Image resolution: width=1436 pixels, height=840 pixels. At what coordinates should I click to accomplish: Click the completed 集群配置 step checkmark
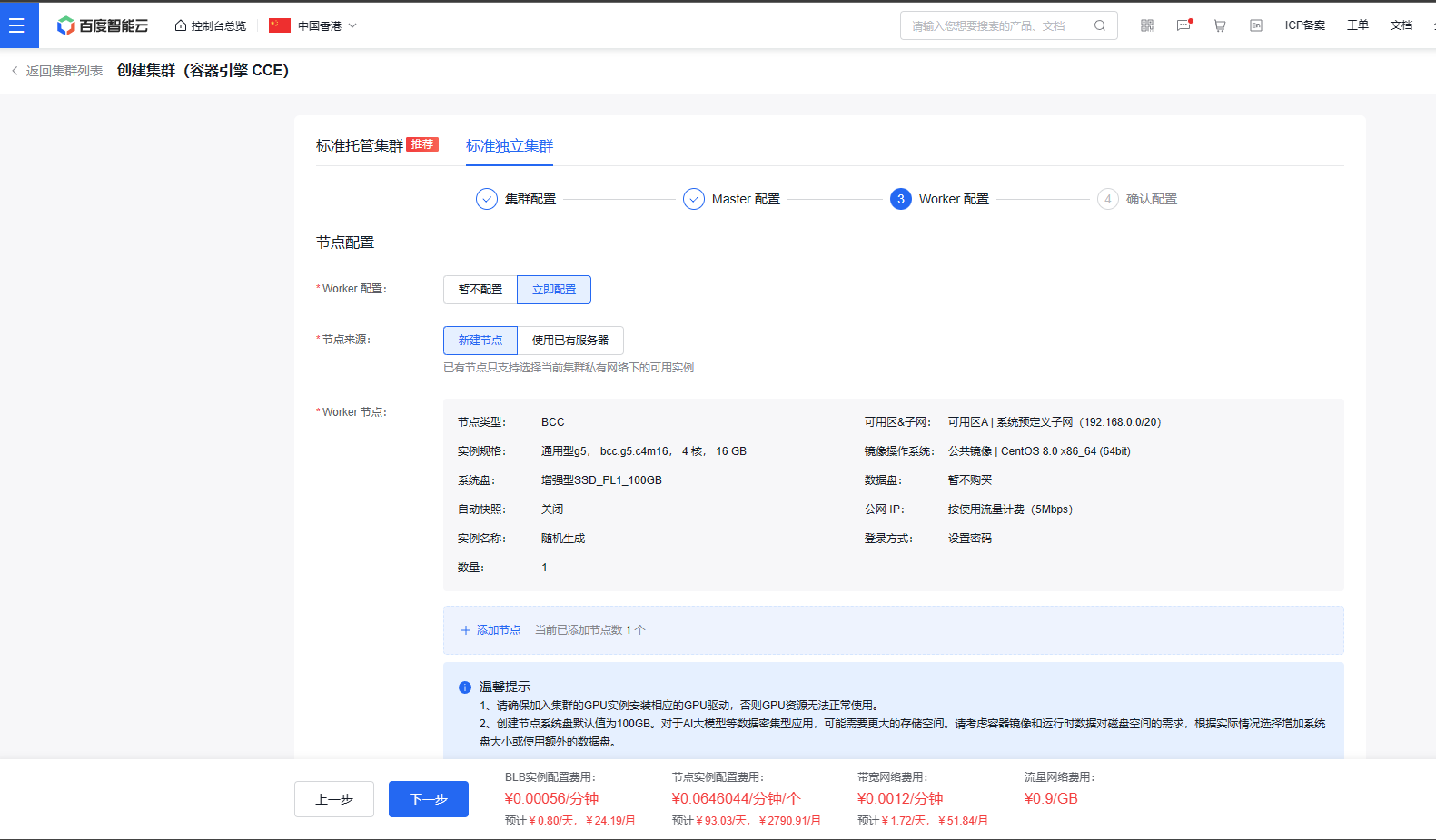(x=487, y=199)
